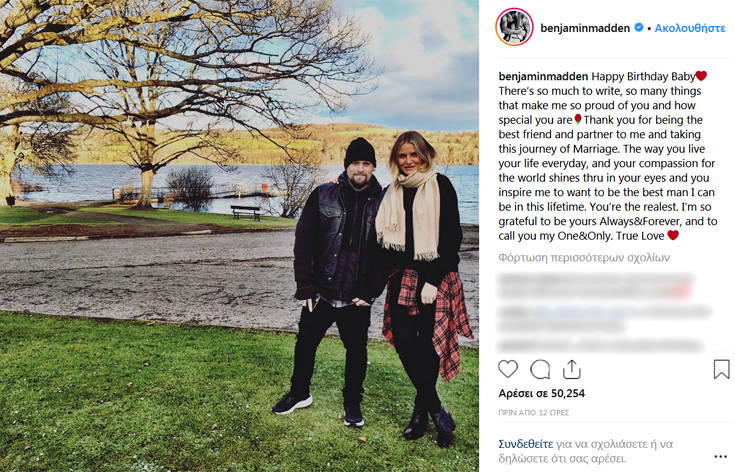Follow the account via the Ακολουθήστε link
Image resolution: width=735 pixels, height=472 pixels.
point(690,28)
